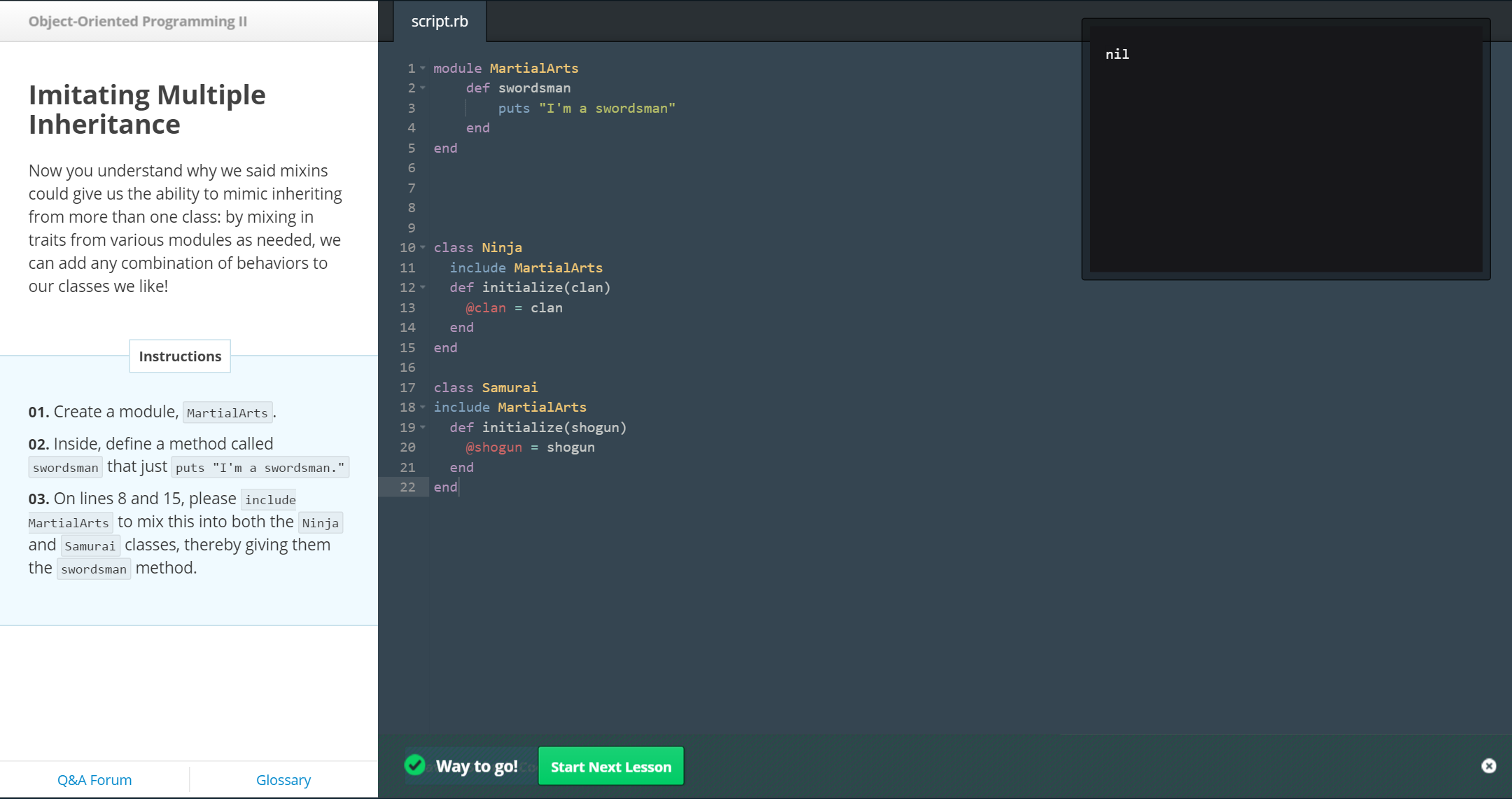Collapse the MartialArts module fold arrow
Viewport: 1512px width, 799px height.
[x=423, y=68]
